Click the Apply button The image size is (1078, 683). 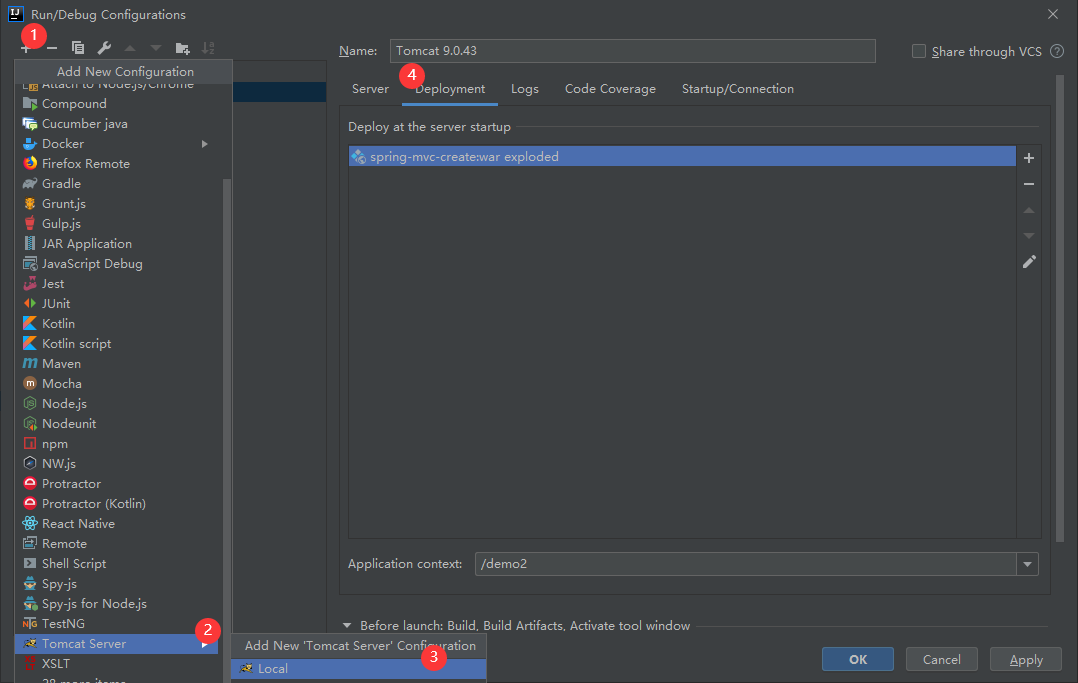[1026, 659]
